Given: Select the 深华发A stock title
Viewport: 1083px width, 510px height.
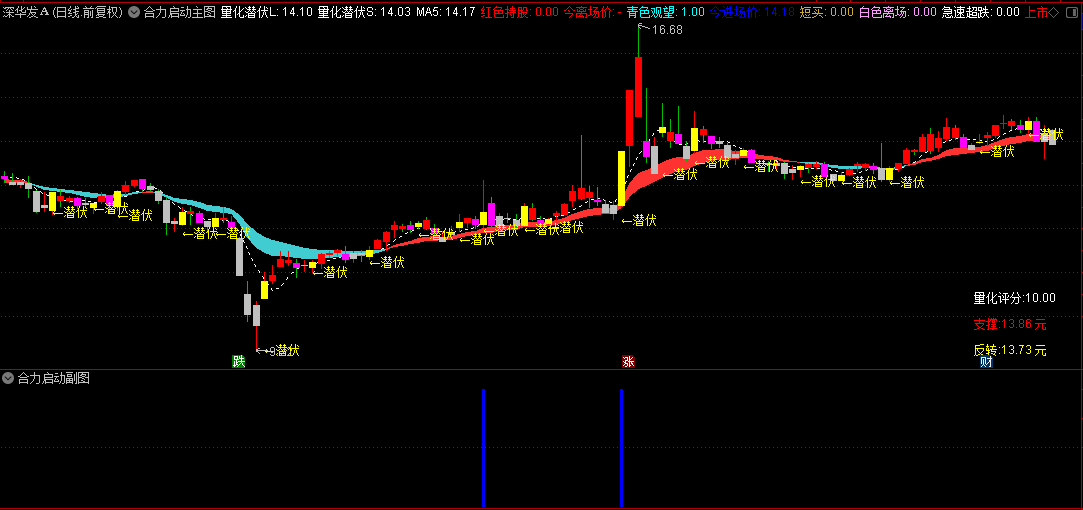Looking at the screenshot, I should pyautogui.click(x=26, y=12).
